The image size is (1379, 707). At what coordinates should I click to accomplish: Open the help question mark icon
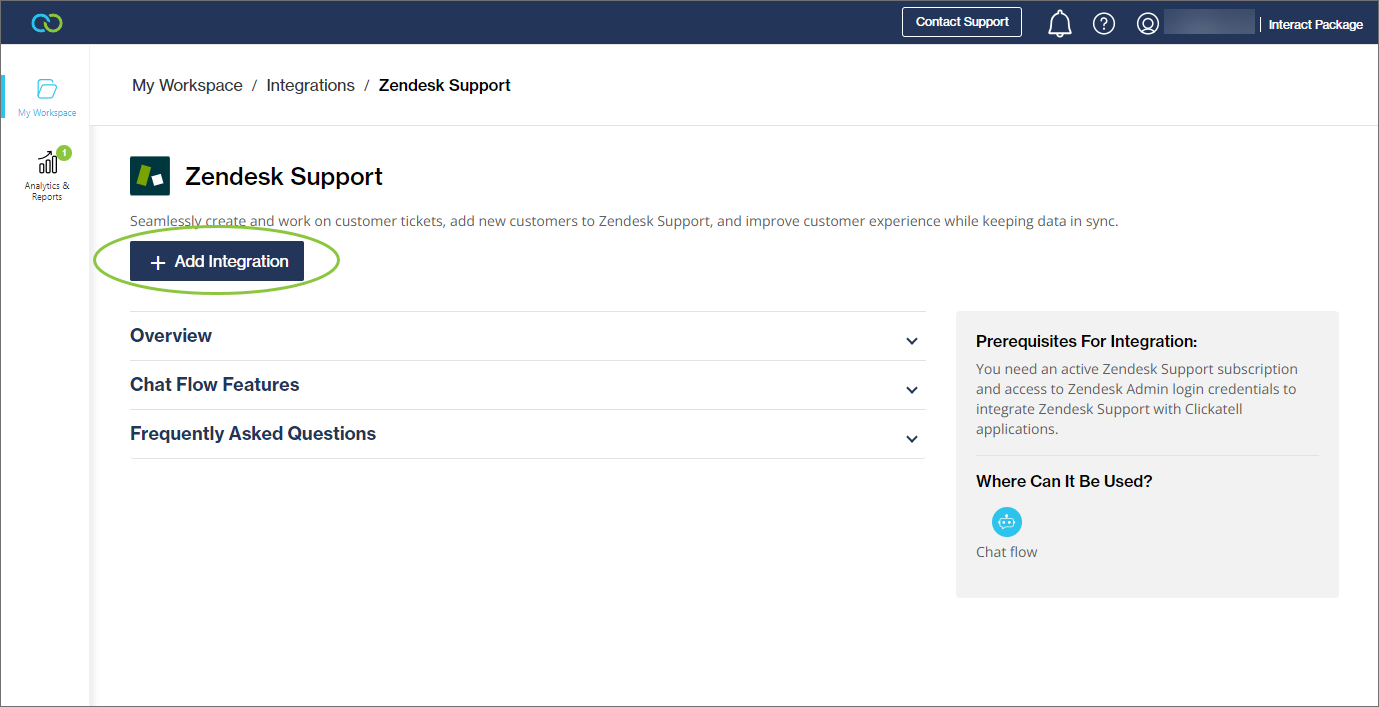click(x=1103, y=23)
